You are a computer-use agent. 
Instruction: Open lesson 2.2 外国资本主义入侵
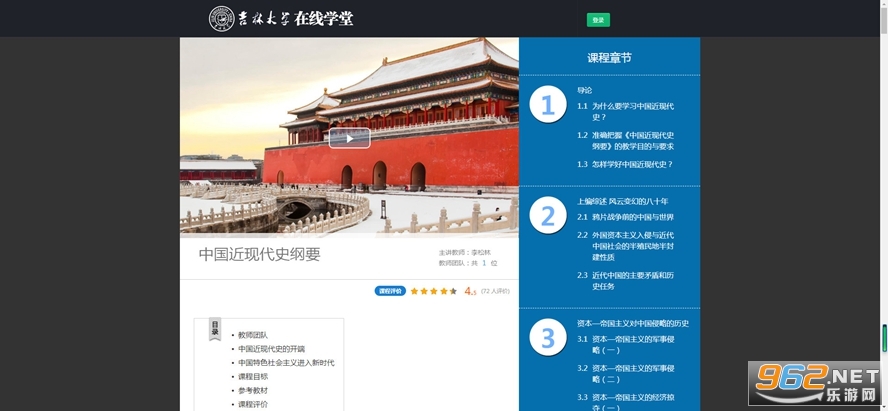626,246
